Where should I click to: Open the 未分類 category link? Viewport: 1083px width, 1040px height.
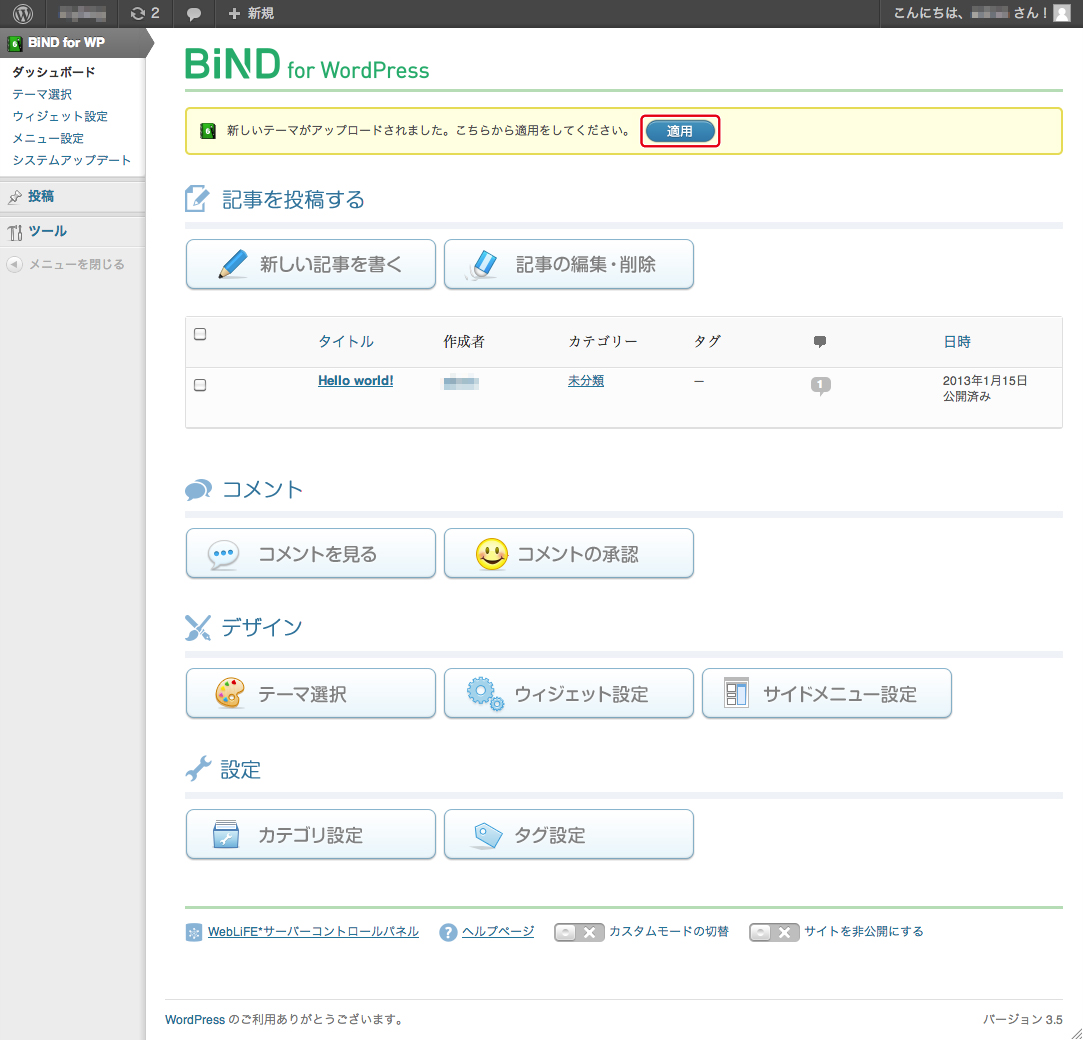point(586,381)
